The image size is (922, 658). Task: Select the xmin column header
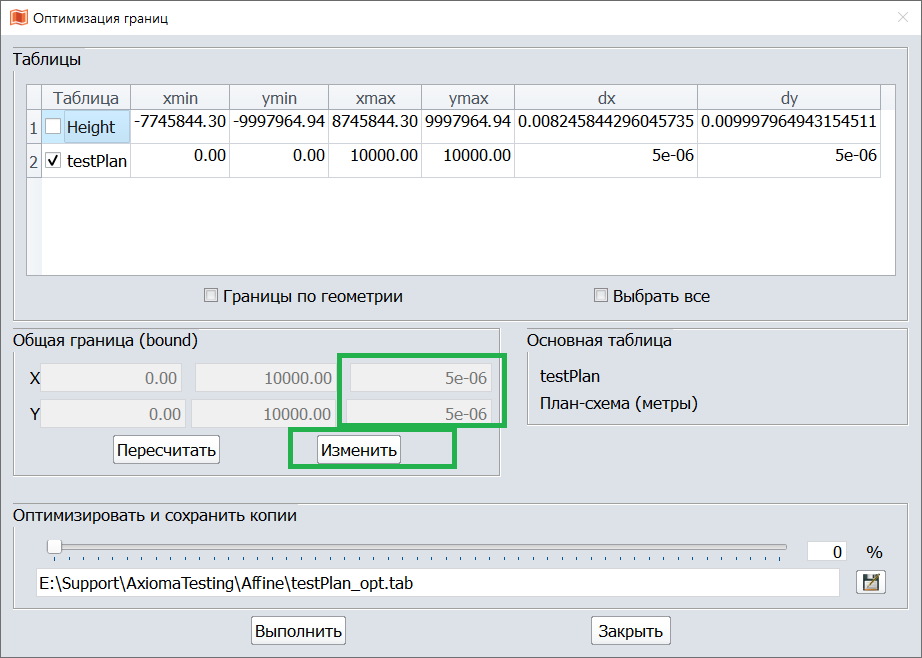(x=180, y=98)
